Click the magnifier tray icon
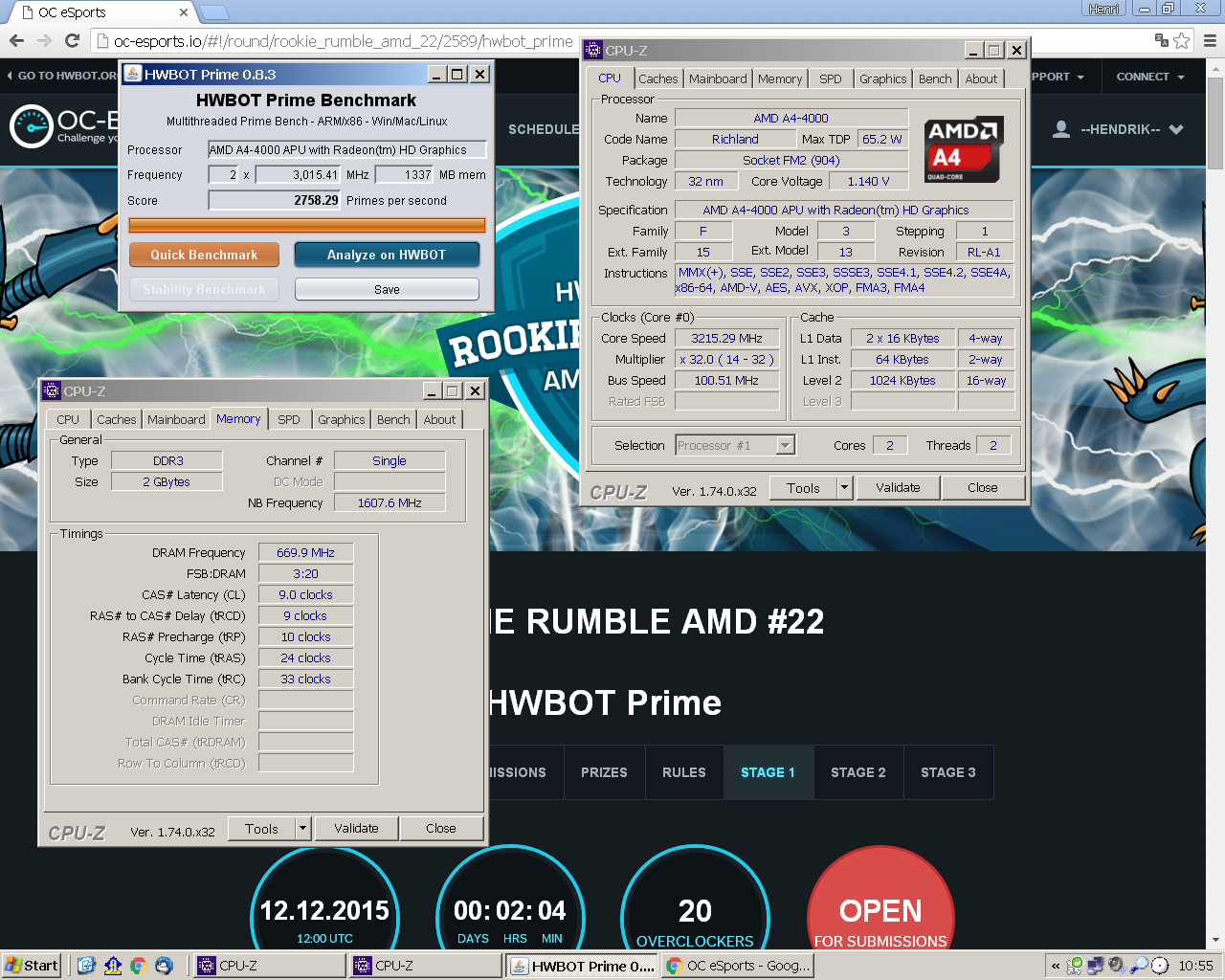The width and height of the screenshot is (1225, 980). (1138, 966)
